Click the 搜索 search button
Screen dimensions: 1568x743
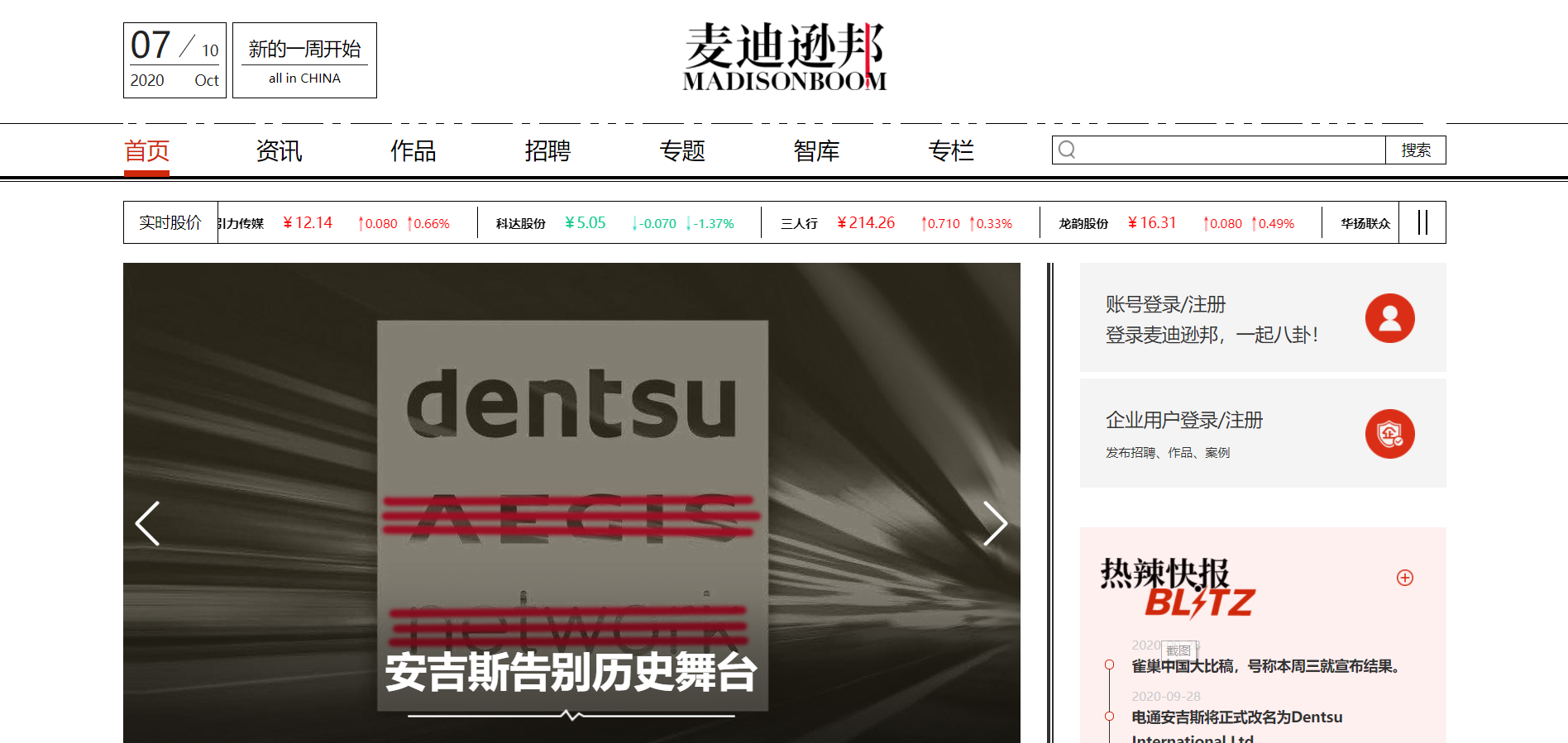tap(1415, 150)
